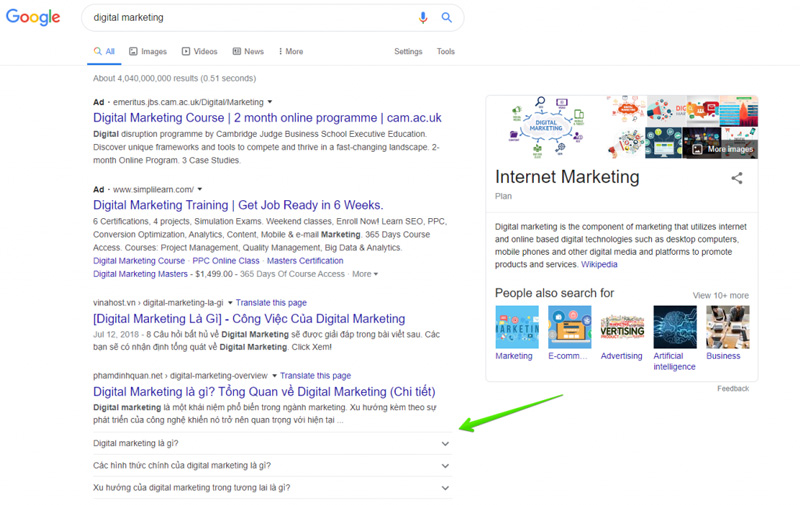Click "View 10+ more" link
Viewport: 800px width, 505px height.
(720, 295)
